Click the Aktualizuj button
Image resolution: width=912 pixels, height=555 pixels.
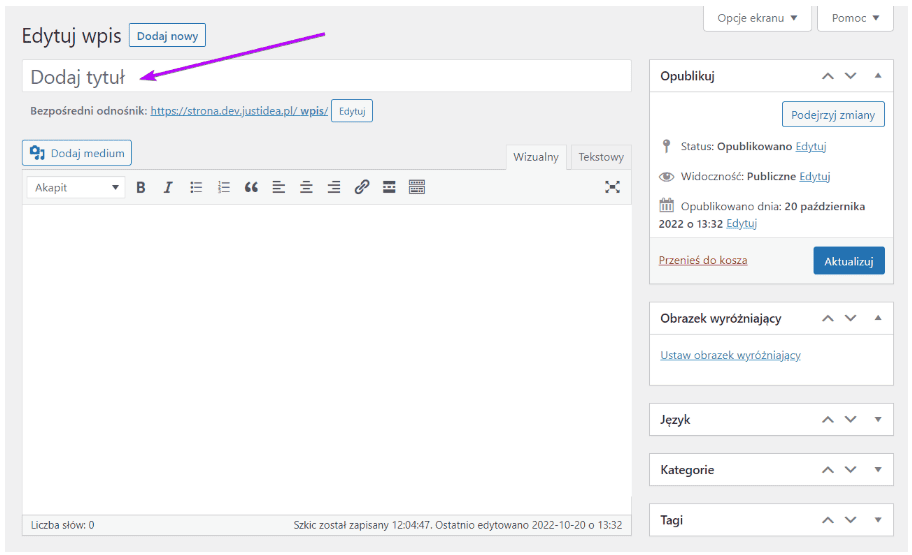tap(849, 261)
